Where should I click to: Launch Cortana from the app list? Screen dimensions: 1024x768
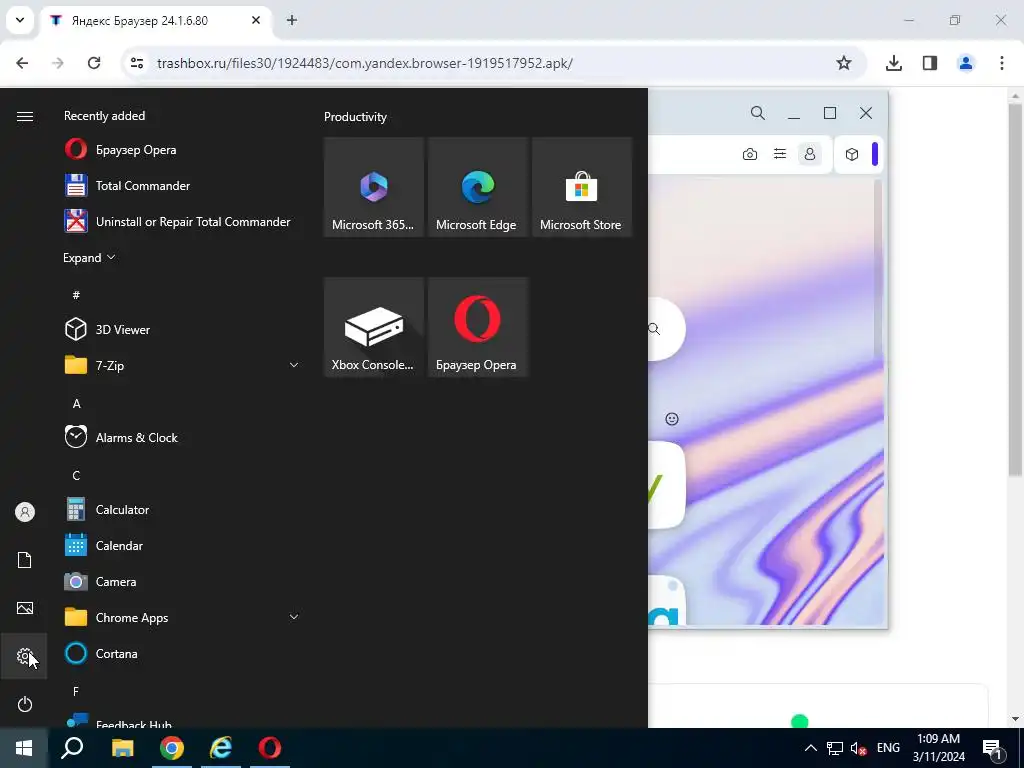pos(180,653)
